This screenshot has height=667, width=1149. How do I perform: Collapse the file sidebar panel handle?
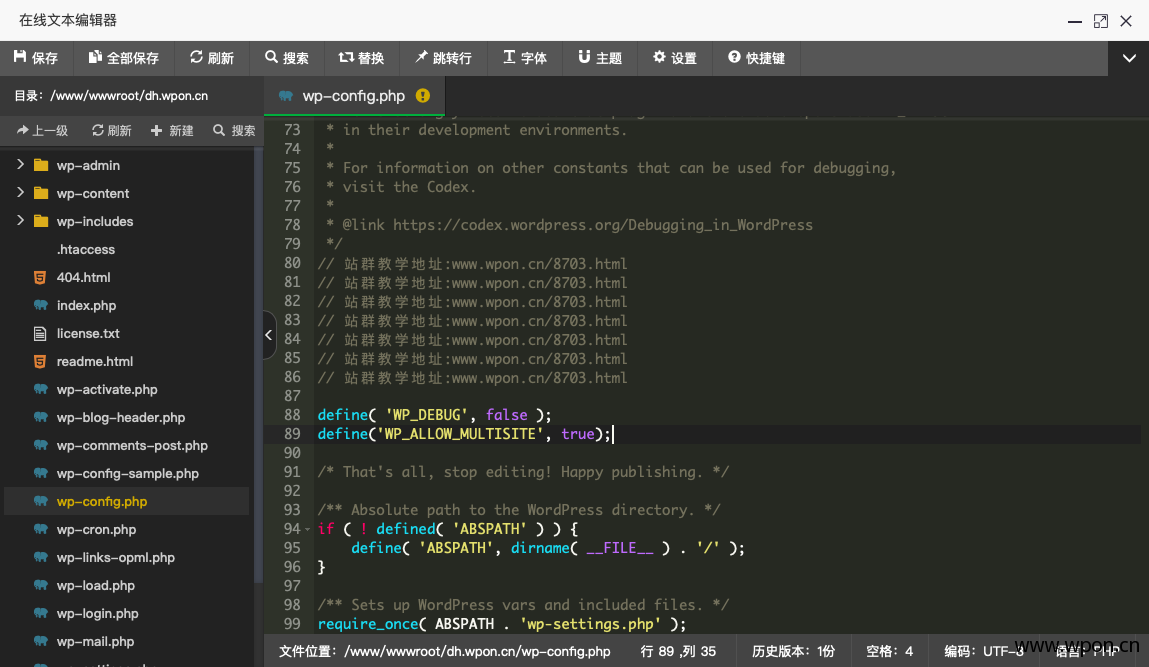[x=269, y=336]
